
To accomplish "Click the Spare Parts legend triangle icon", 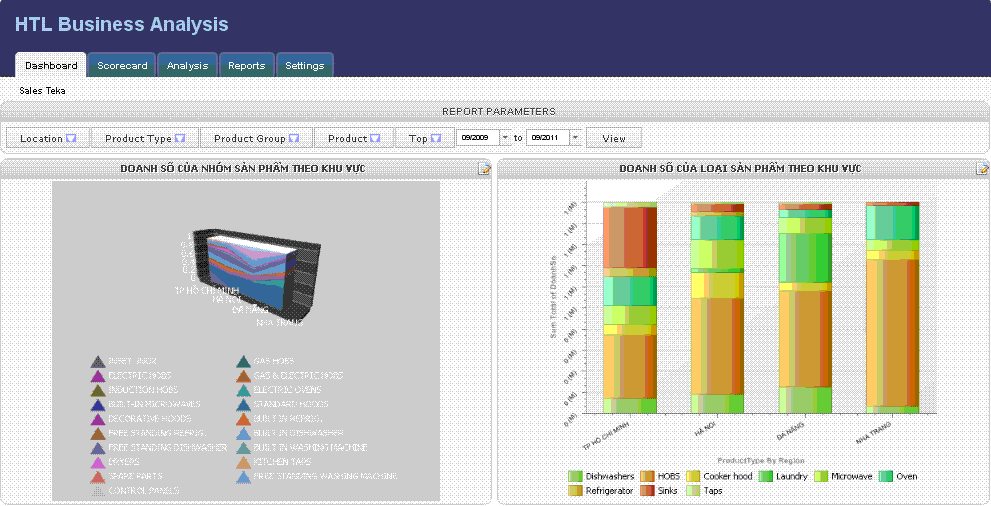I will point(98,478).
